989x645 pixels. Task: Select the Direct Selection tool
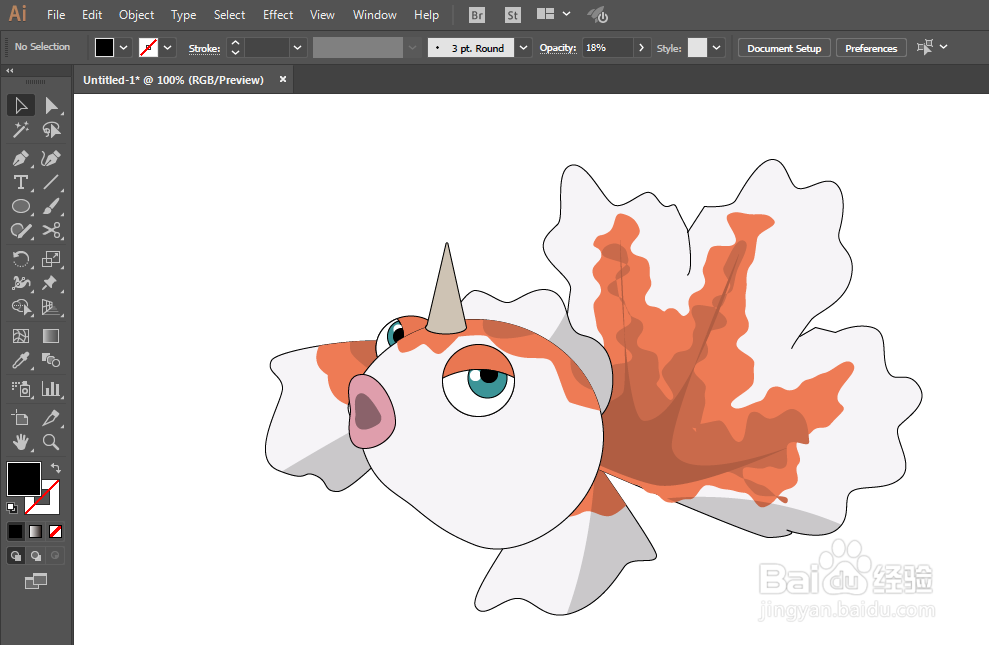point(51,105)
